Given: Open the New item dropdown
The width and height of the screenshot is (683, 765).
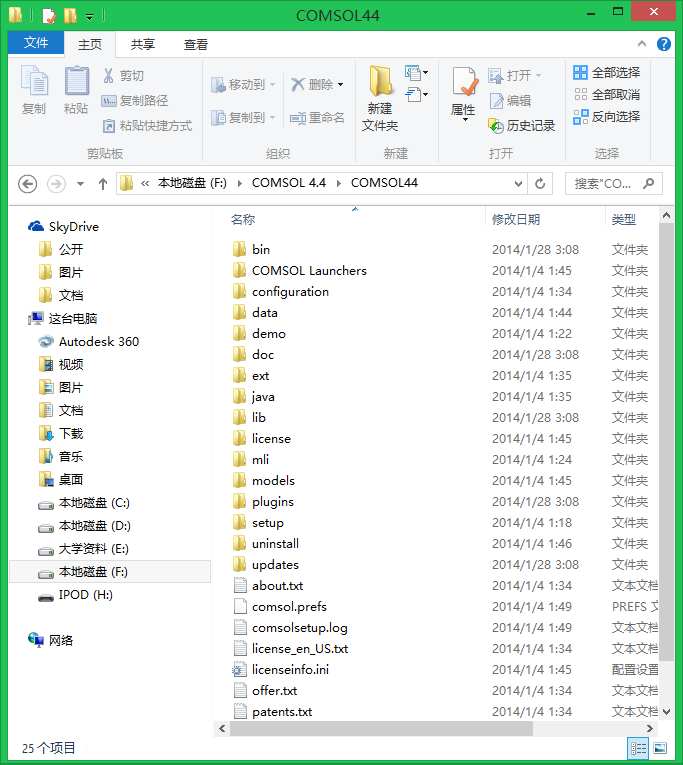Looking at the screenshot, I should 416,73.
